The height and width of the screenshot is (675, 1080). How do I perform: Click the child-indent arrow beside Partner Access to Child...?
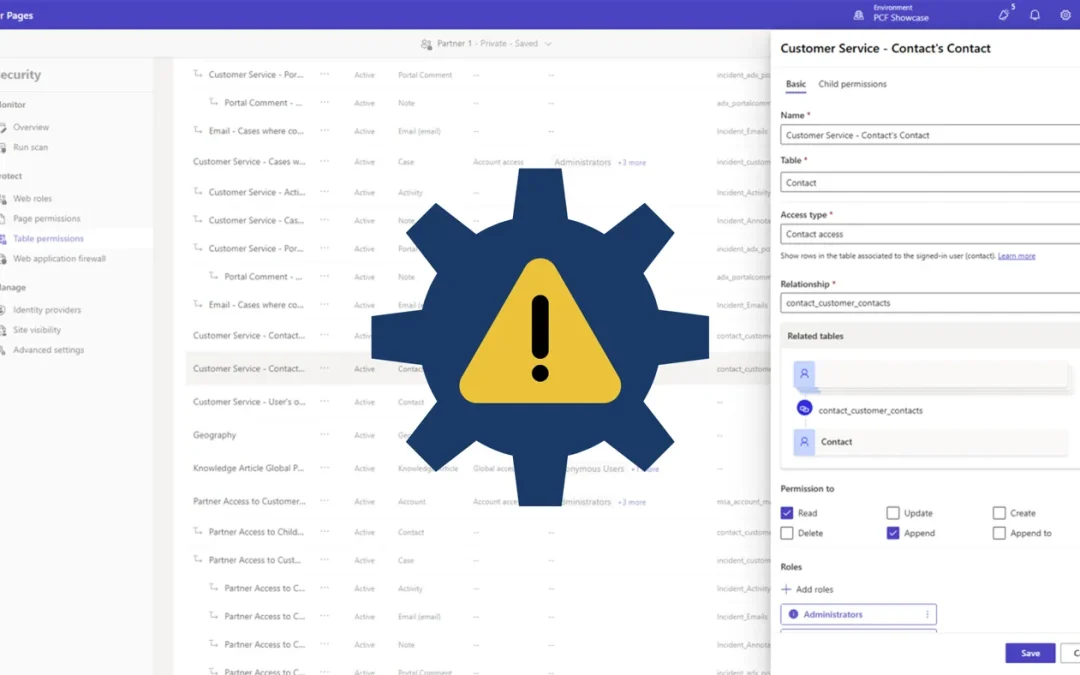[x=198, y=530]
